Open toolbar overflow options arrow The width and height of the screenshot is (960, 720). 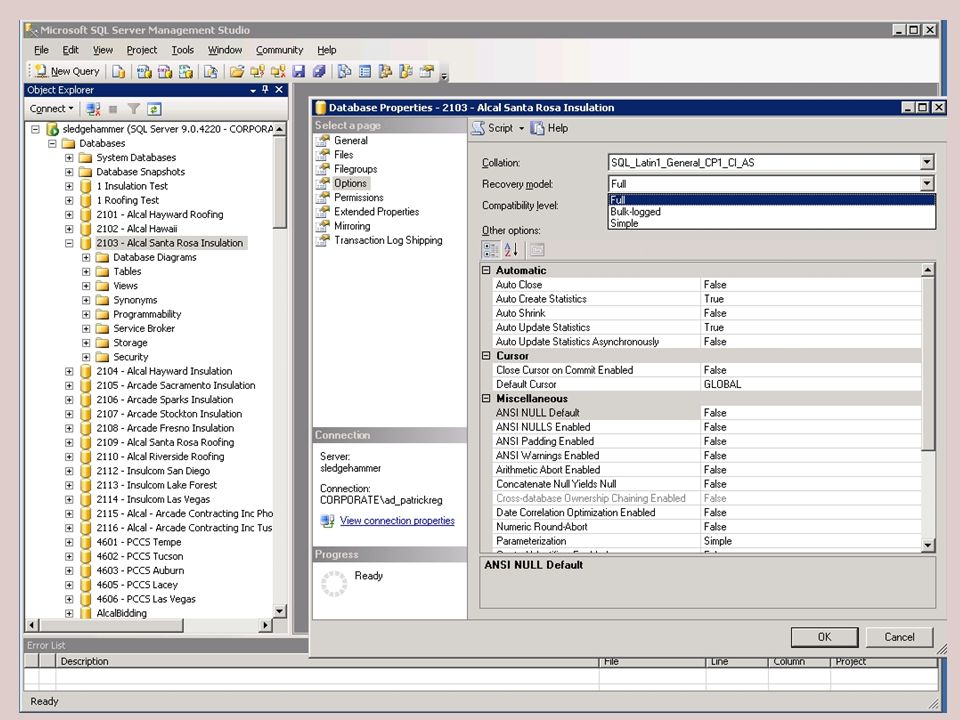point(444,75)
